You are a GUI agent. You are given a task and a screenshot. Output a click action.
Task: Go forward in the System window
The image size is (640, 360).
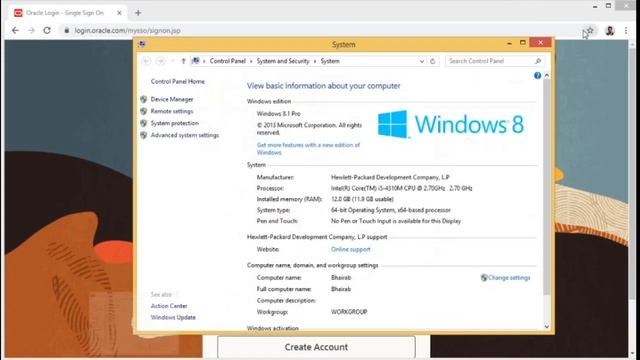160,61
